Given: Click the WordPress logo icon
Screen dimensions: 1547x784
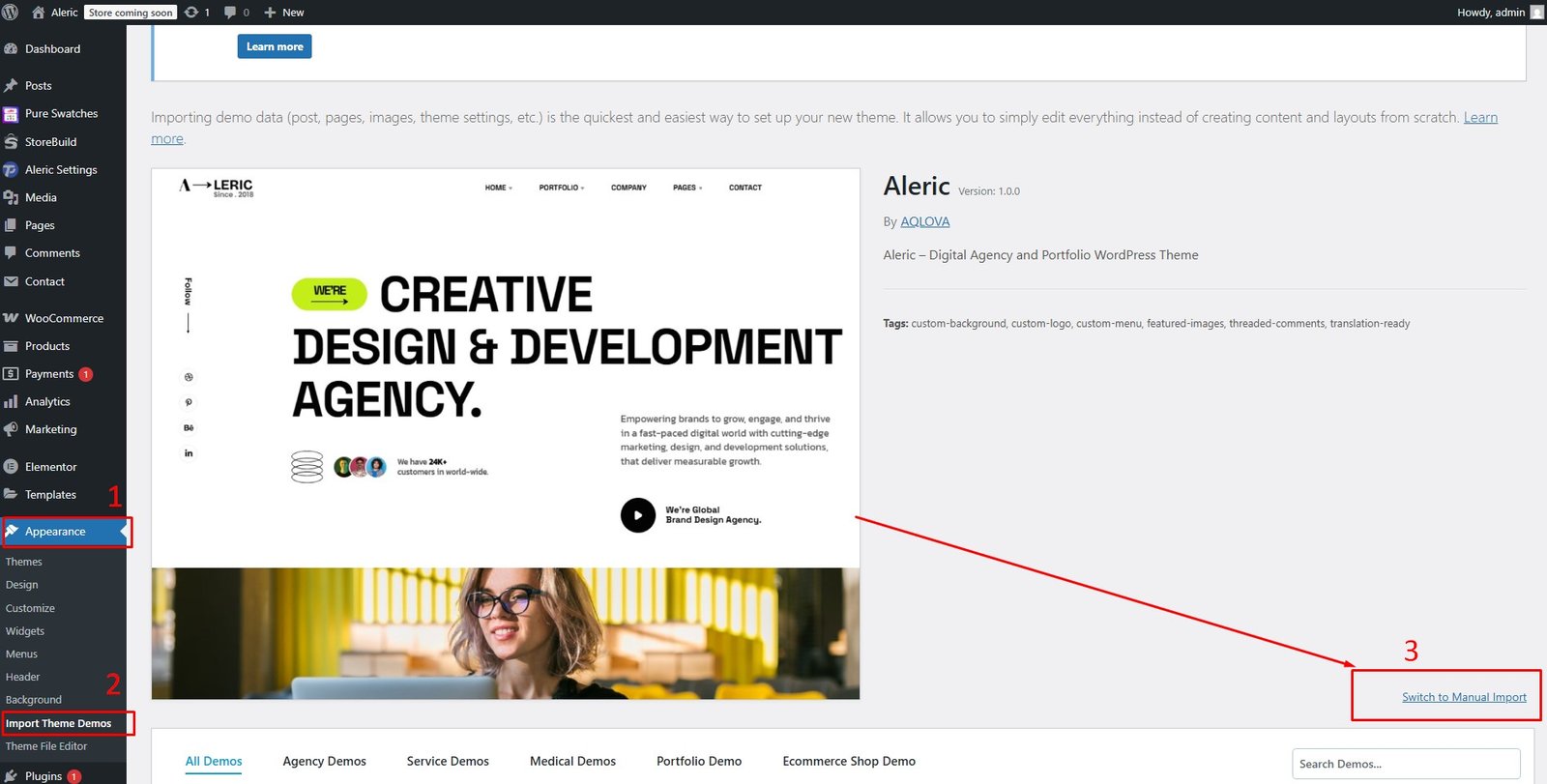Looking at the screenshot, I should tap(11, 13).
